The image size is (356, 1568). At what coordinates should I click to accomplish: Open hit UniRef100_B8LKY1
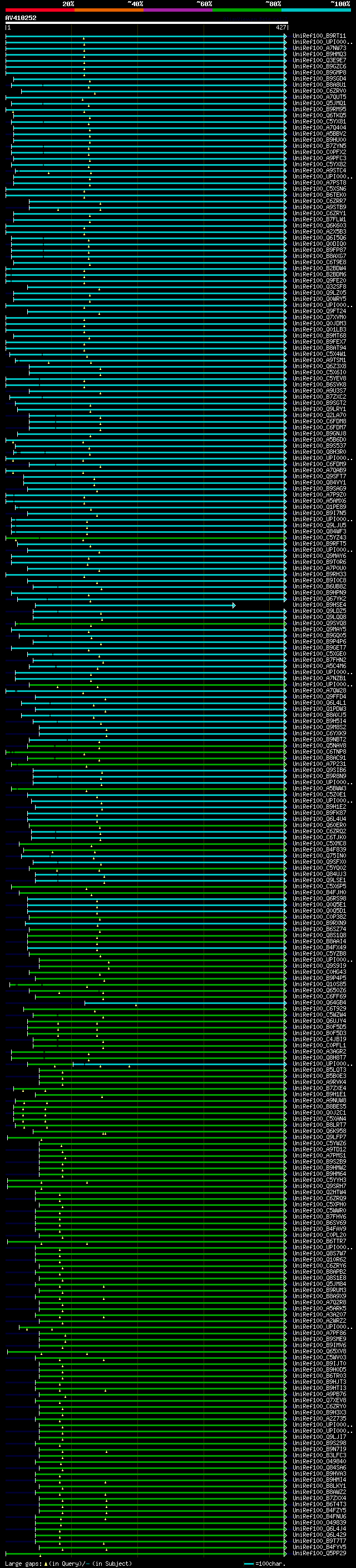319,1486
